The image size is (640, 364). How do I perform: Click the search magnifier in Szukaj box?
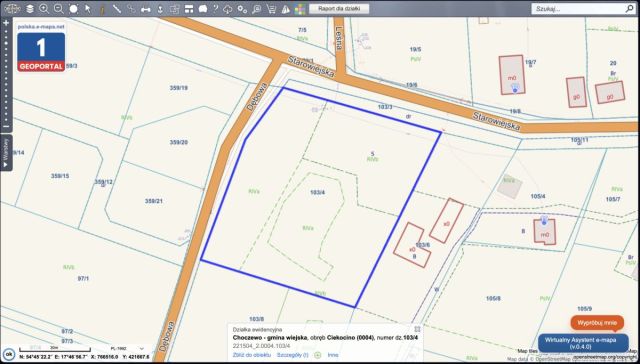coord(629,8)
